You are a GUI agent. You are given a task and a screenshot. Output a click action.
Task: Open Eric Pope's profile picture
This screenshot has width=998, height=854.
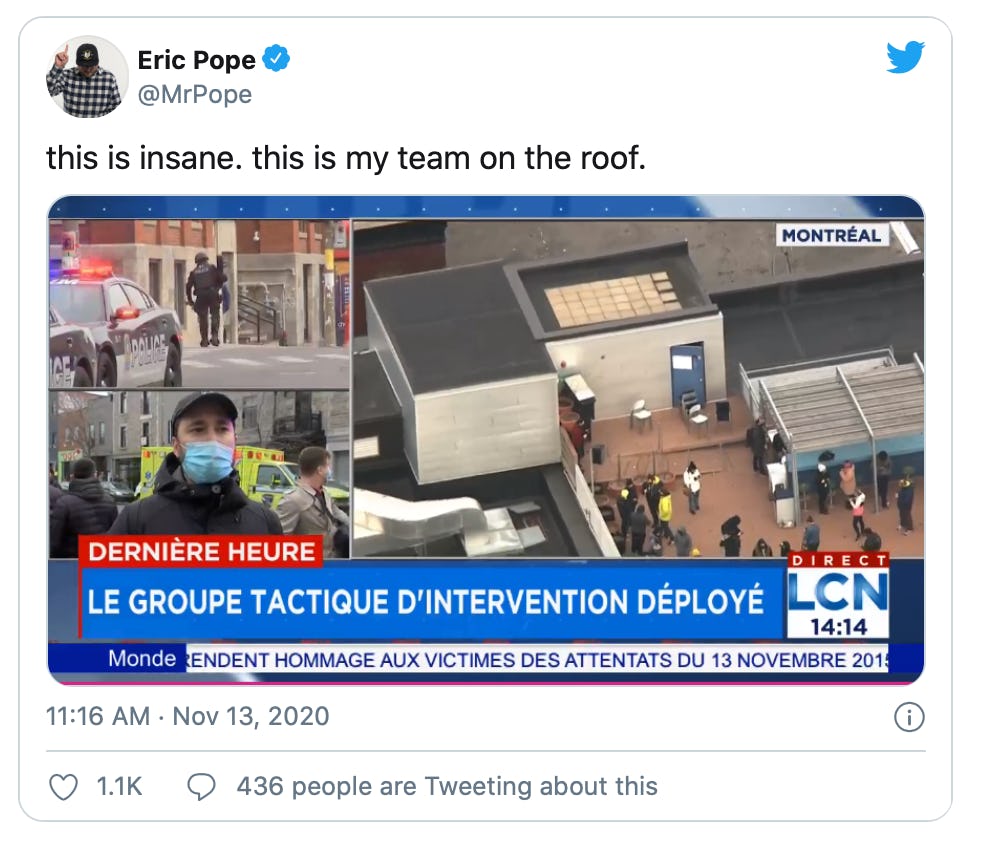(x=87, y=76)
